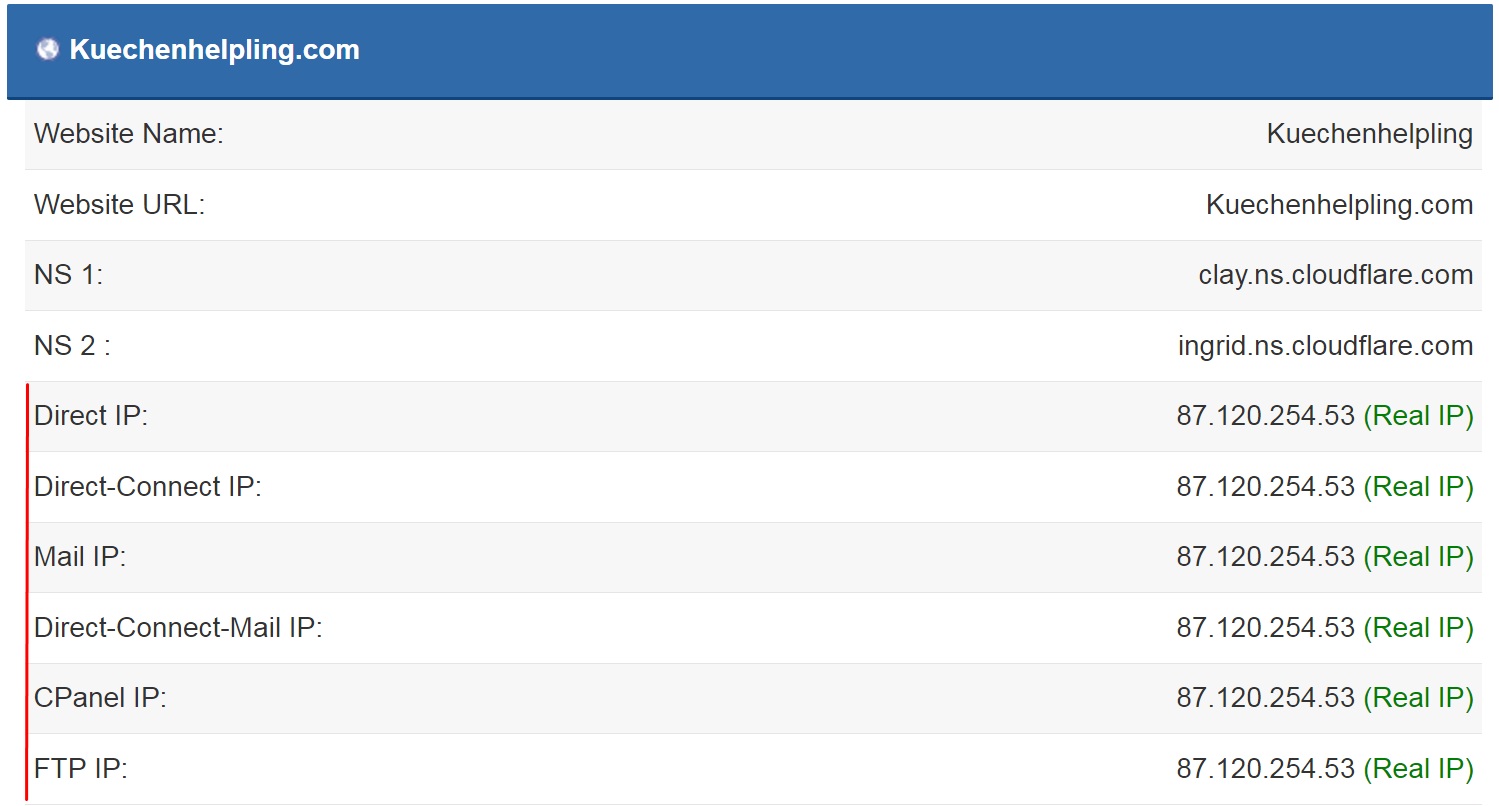This screenshot has width=1499, height=806.
Task: Click the NS 1 label
Action: click(69, 275)
